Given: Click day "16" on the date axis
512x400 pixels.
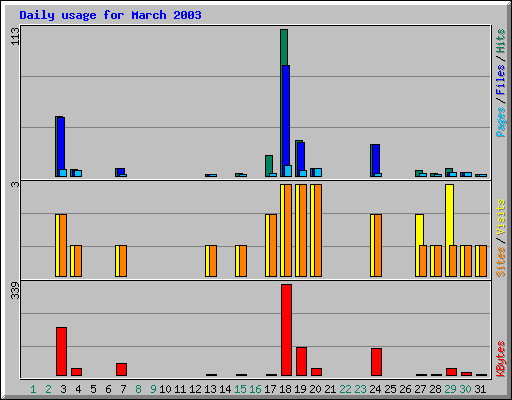Looking at the screenshot, I should (x=255, y=389).
